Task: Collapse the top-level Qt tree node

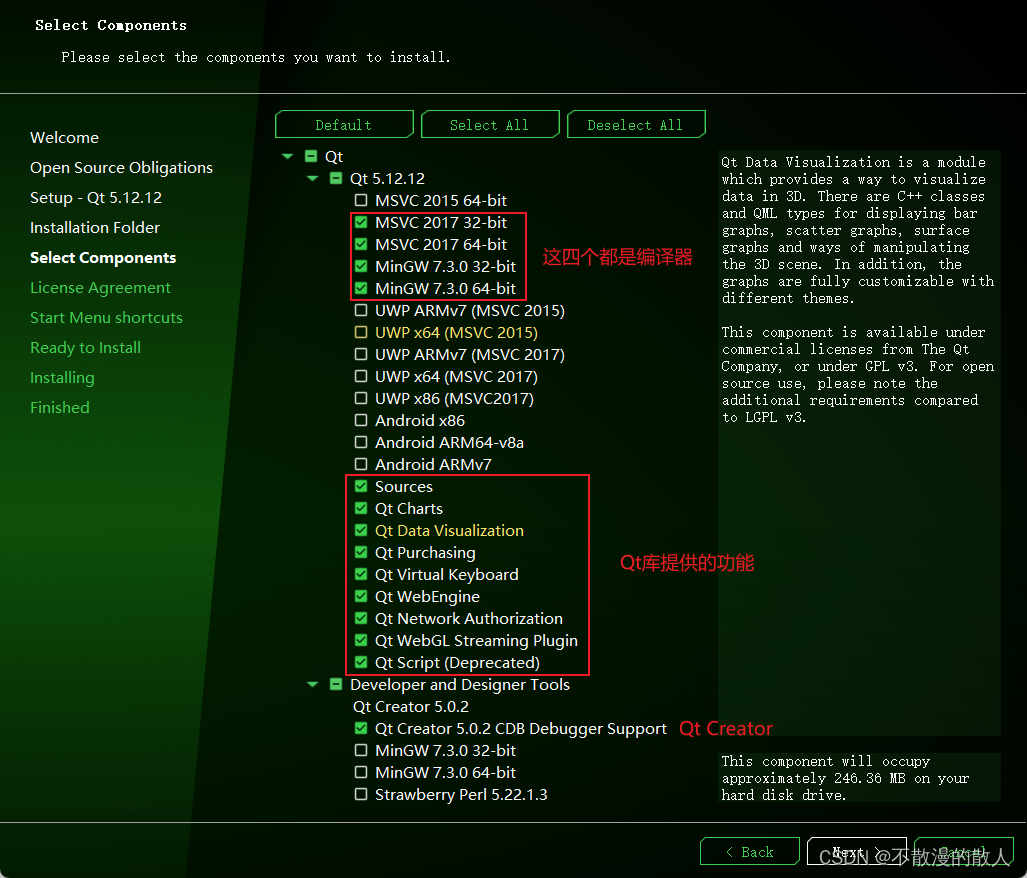Action: pyautogui.click(x=288, y=156)
